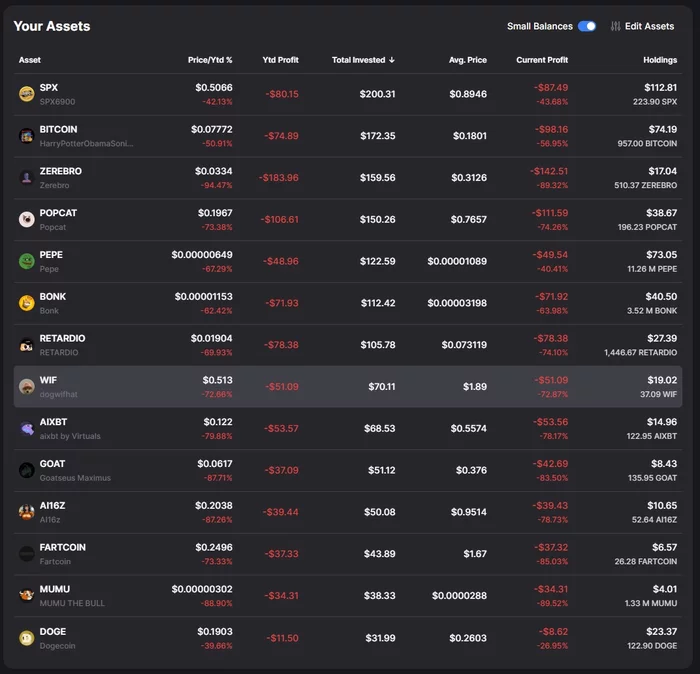The image size is (700, 674).
Task: Click the AI16Z avatar icon
Action: pyautogui.click(x=27, y=511)
